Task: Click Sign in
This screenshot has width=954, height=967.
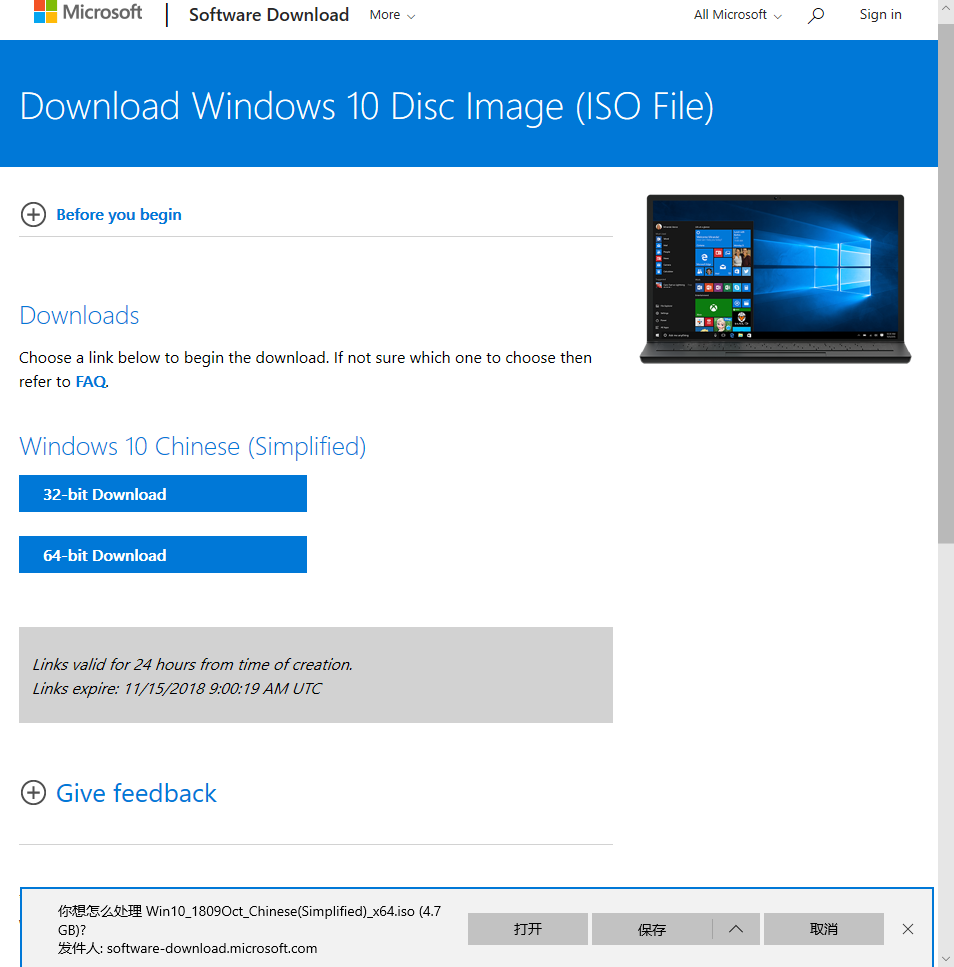Action: pyautogui.click(x=880, y=15)
